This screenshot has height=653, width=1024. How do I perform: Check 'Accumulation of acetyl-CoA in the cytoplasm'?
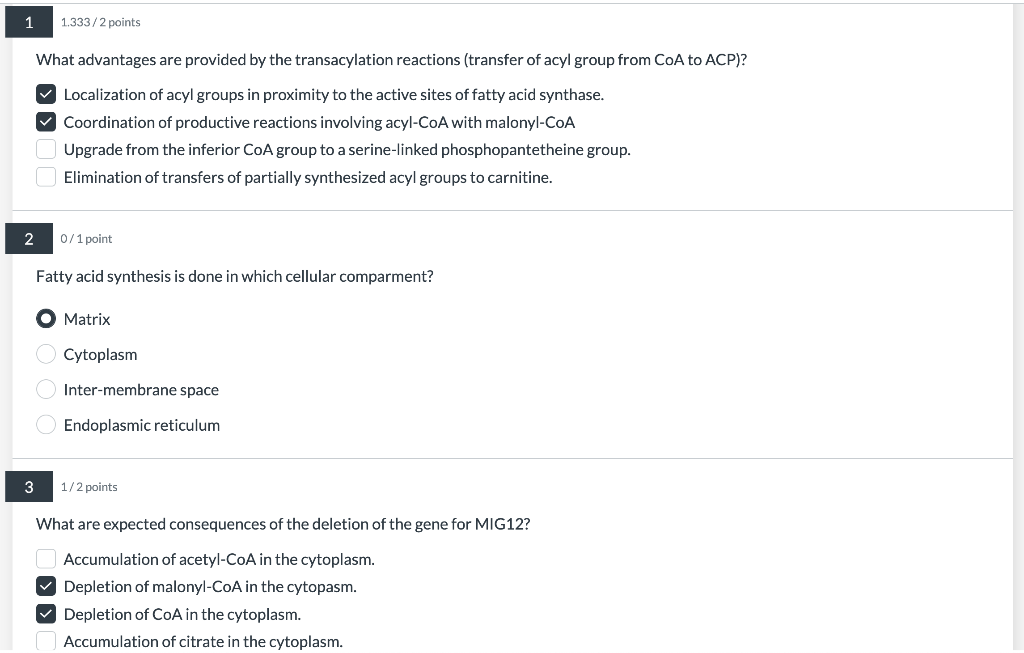point(46,559)
